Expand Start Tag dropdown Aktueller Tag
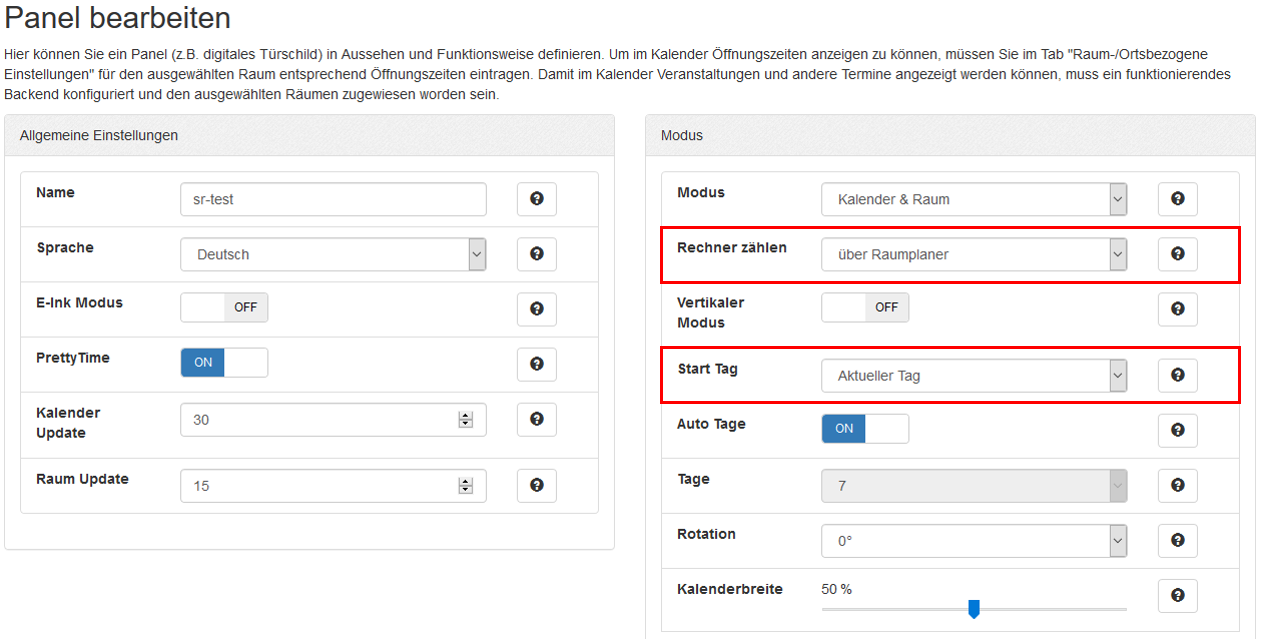The height and width of the screenshot is (639, 1266). coord(973,376)
